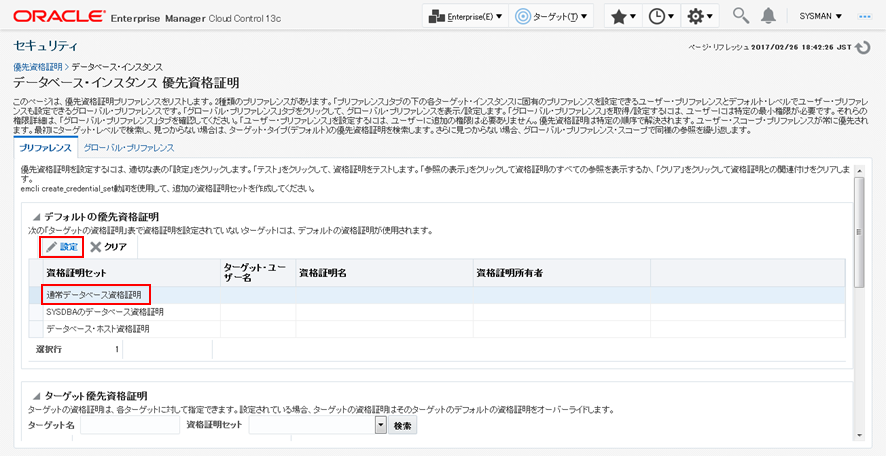This screenshot has width=886, height=456.
Task: Click the 資格証明所有者 column header
Action: tap(562, 273)
